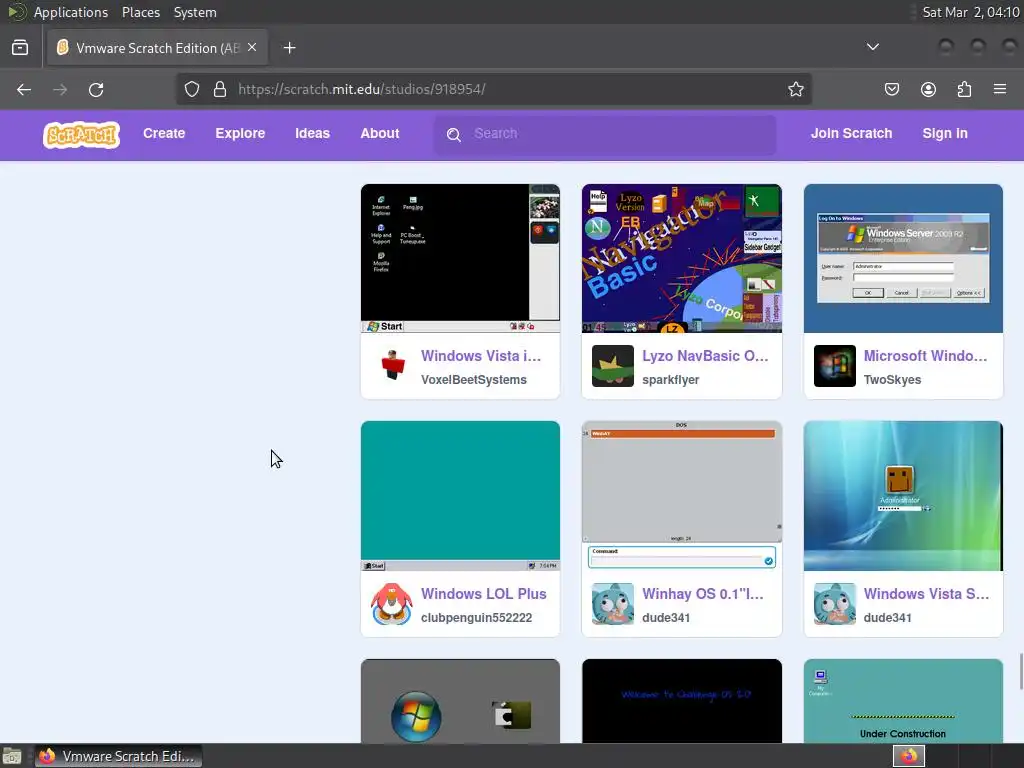Image resolution: width=1024 pixels, height=768 pixels.
Task: Click the show desktop panel icon
Action: click(12, 756)
